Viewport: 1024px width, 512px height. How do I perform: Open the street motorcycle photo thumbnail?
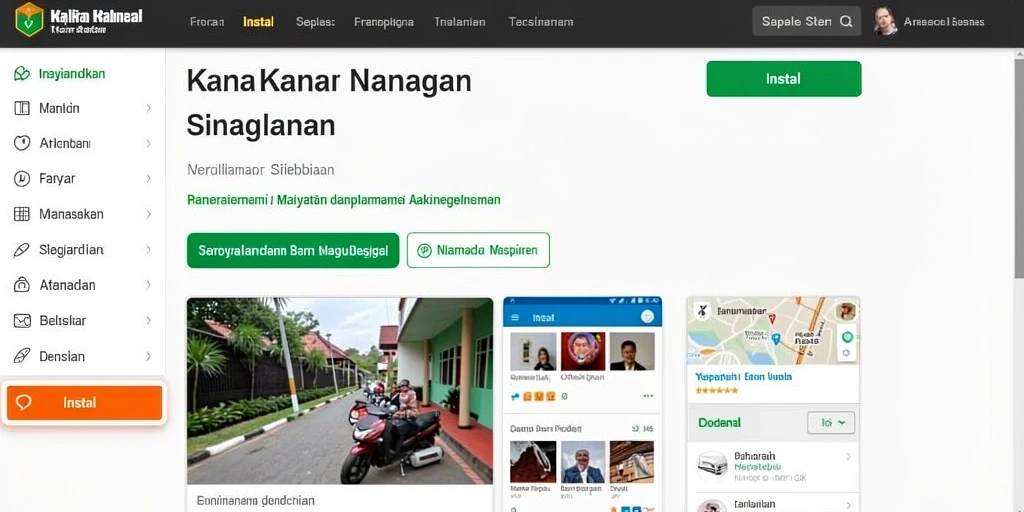point(340,391)
